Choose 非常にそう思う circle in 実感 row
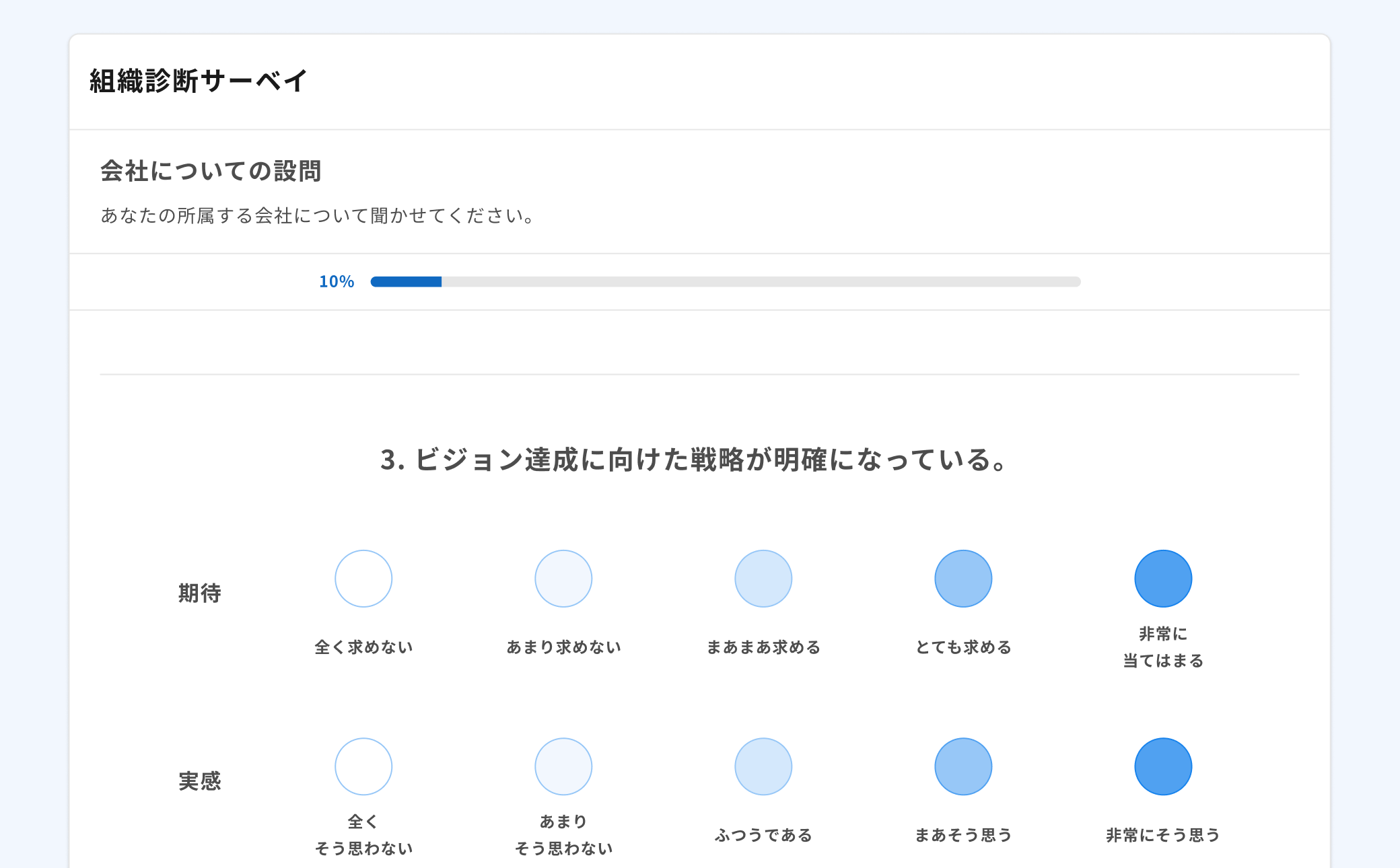The height and width of the screenshot is (868, 1400). point(1163,766)
